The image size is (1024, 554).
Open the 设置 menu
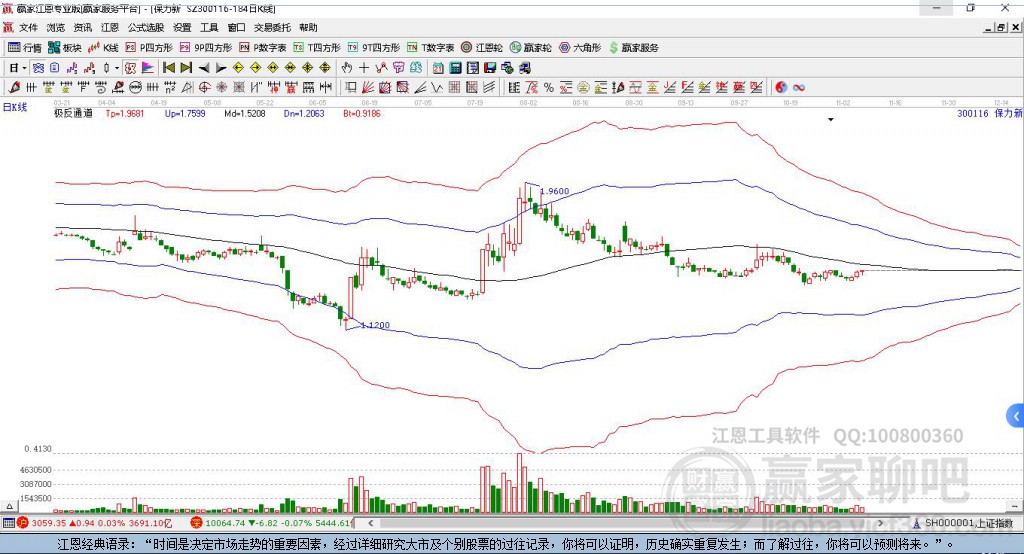pos(182,27)
